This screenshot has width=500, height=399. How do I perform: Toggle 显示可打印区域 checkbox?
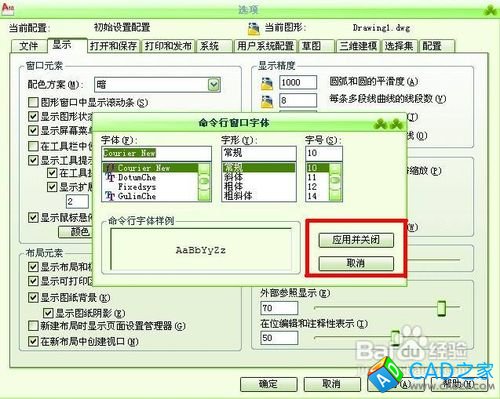click(x=33, y=281)
